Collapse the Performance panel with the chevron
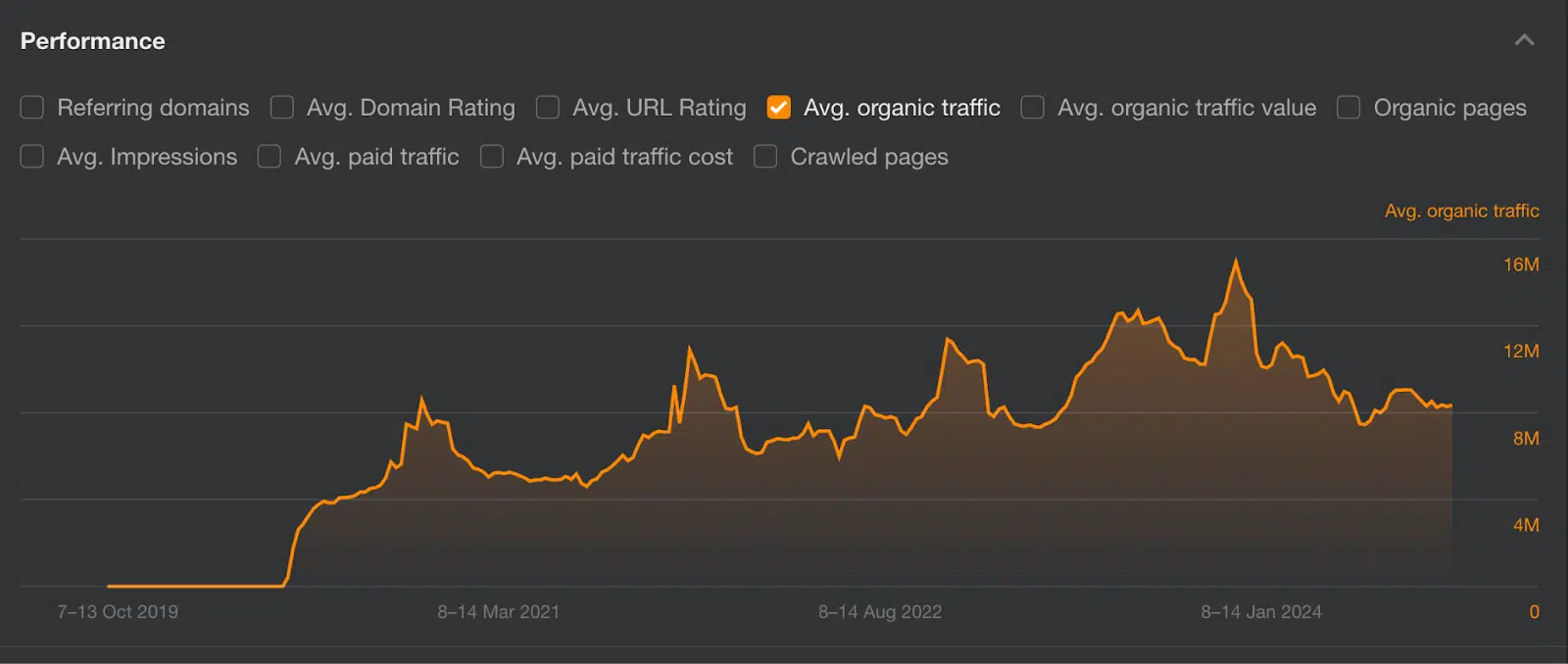This screenshot has width=1568, height=664. pos(1524,40)
